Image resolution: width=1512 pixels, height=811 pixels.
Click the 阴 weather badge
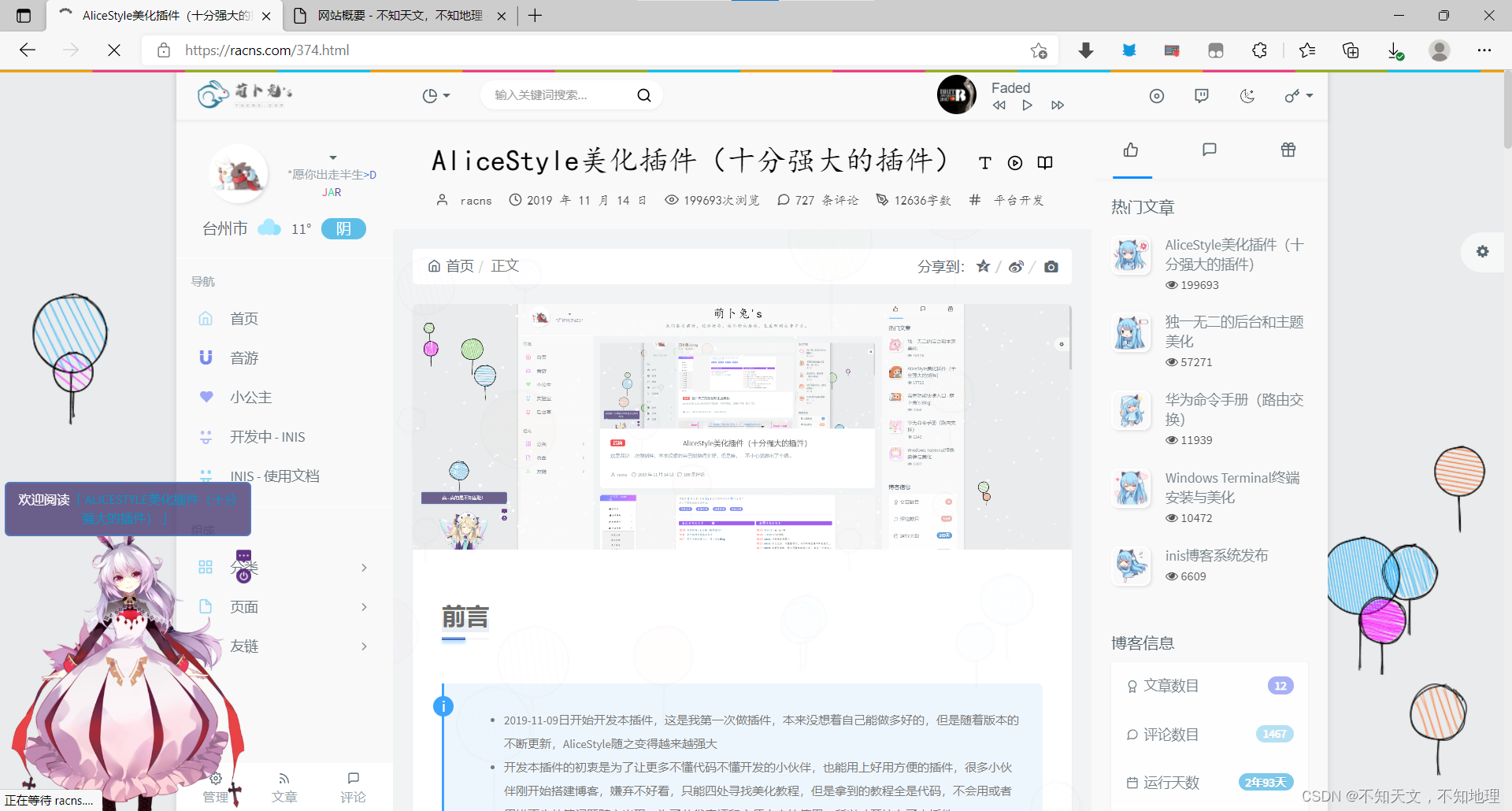point(343,228)
